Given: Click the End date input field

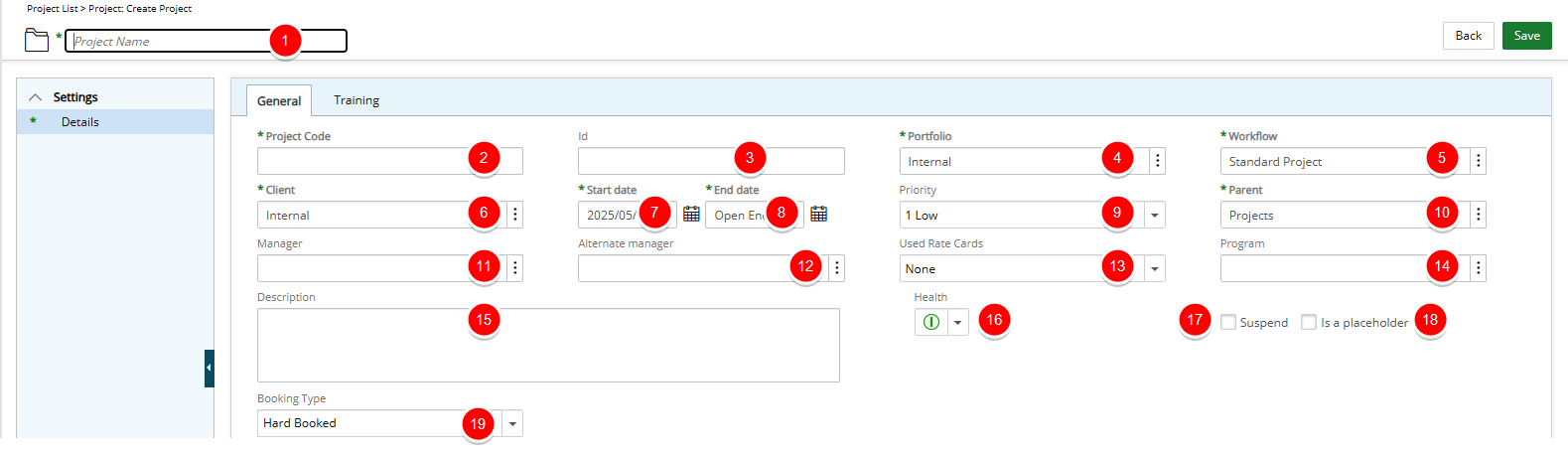Looking at the screenshot, I should click(x=755, y=215).
